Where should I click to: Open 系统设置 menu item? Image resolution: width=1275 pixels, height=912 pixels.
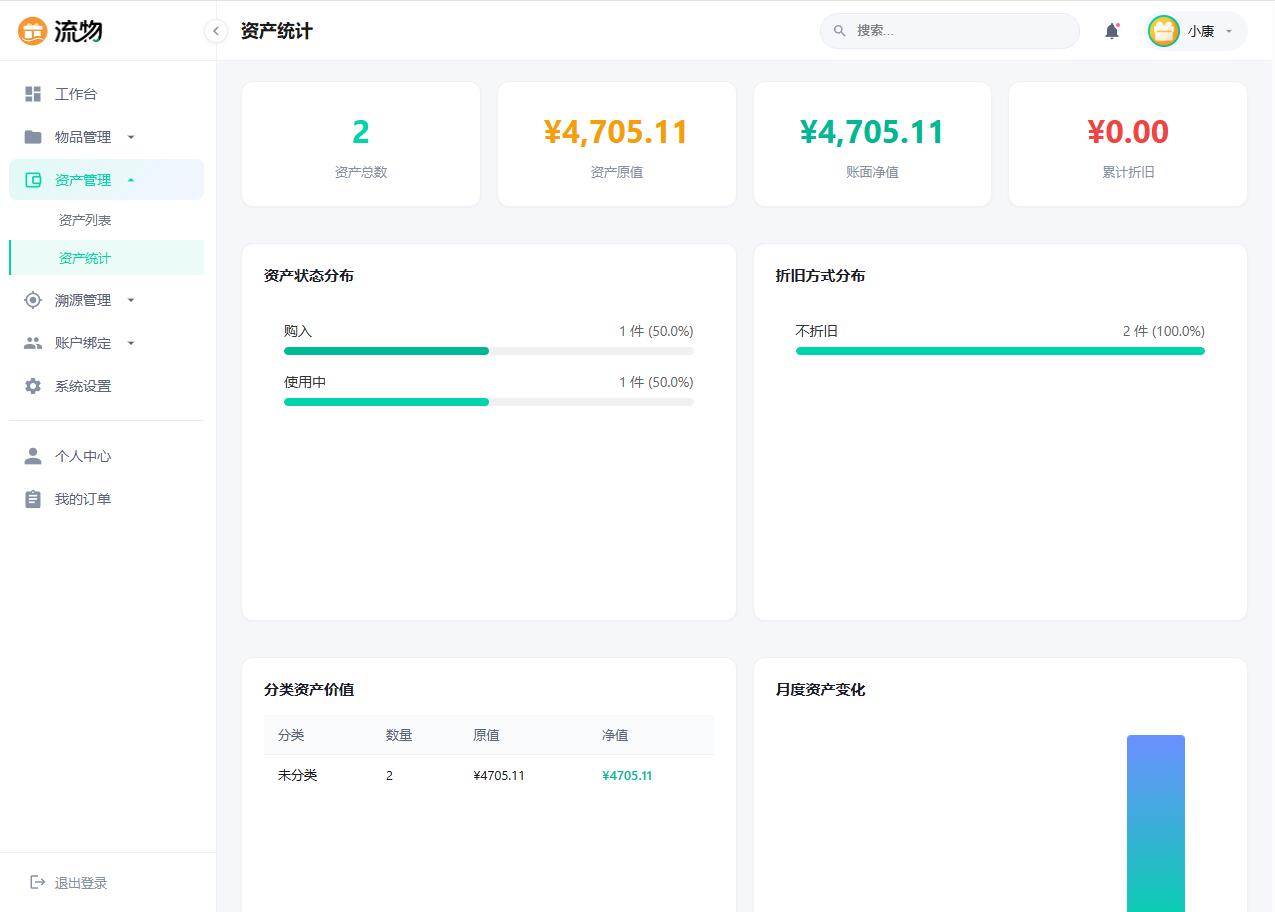[106, 386]
